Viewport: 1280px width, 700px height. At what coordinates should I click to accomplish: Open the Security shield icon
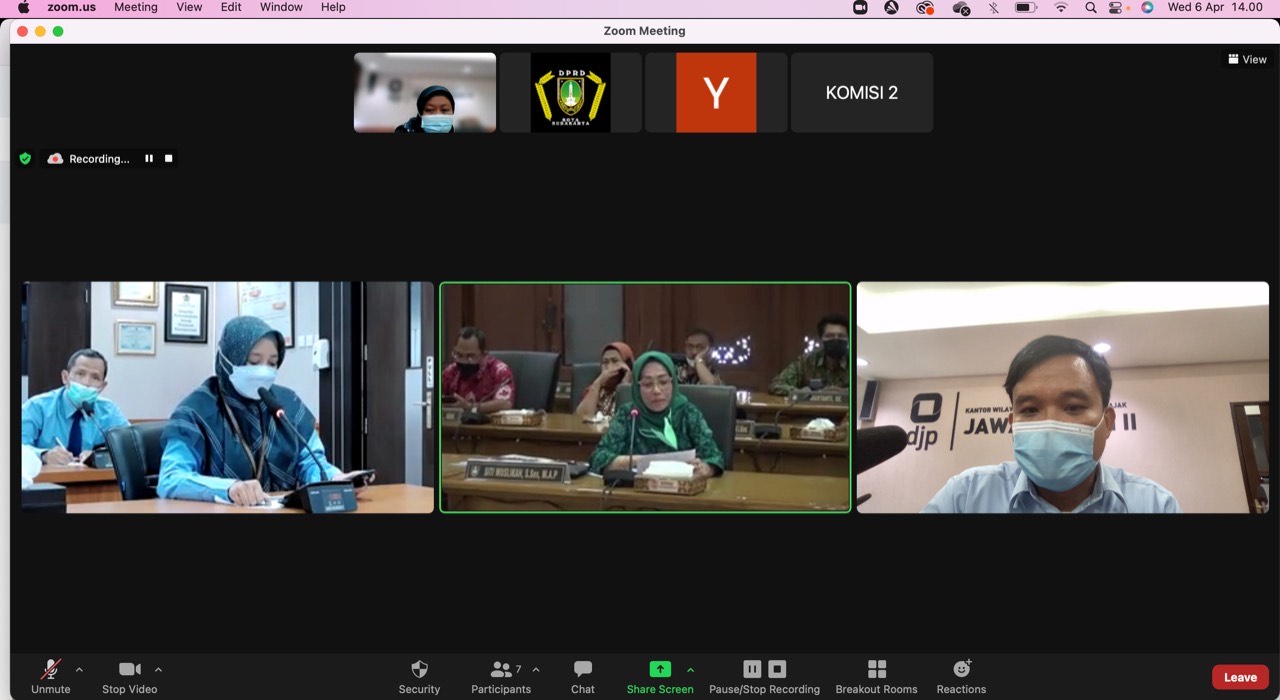(419, 670)
